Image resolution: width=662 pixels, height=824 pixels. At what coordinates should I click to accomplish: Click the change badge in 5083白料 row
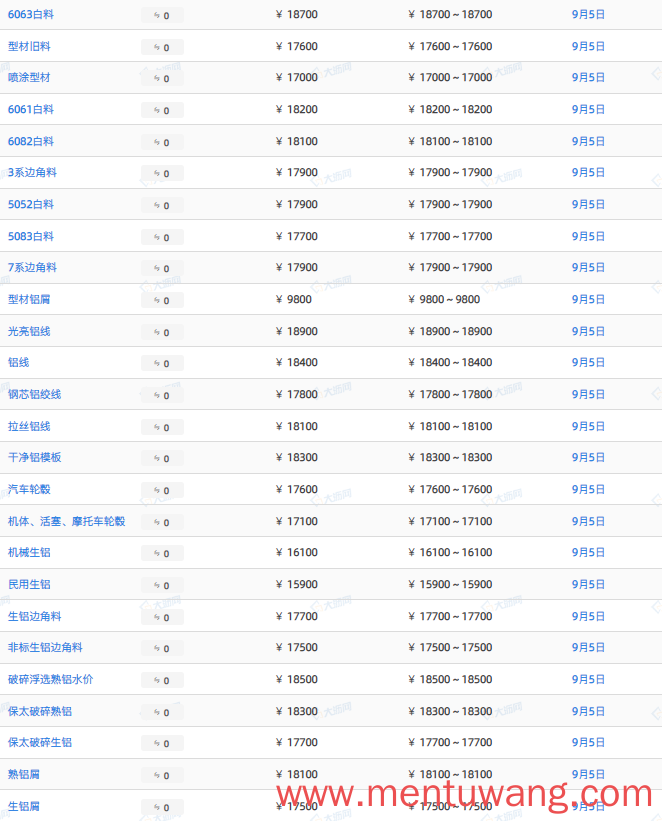pos(162,237)
